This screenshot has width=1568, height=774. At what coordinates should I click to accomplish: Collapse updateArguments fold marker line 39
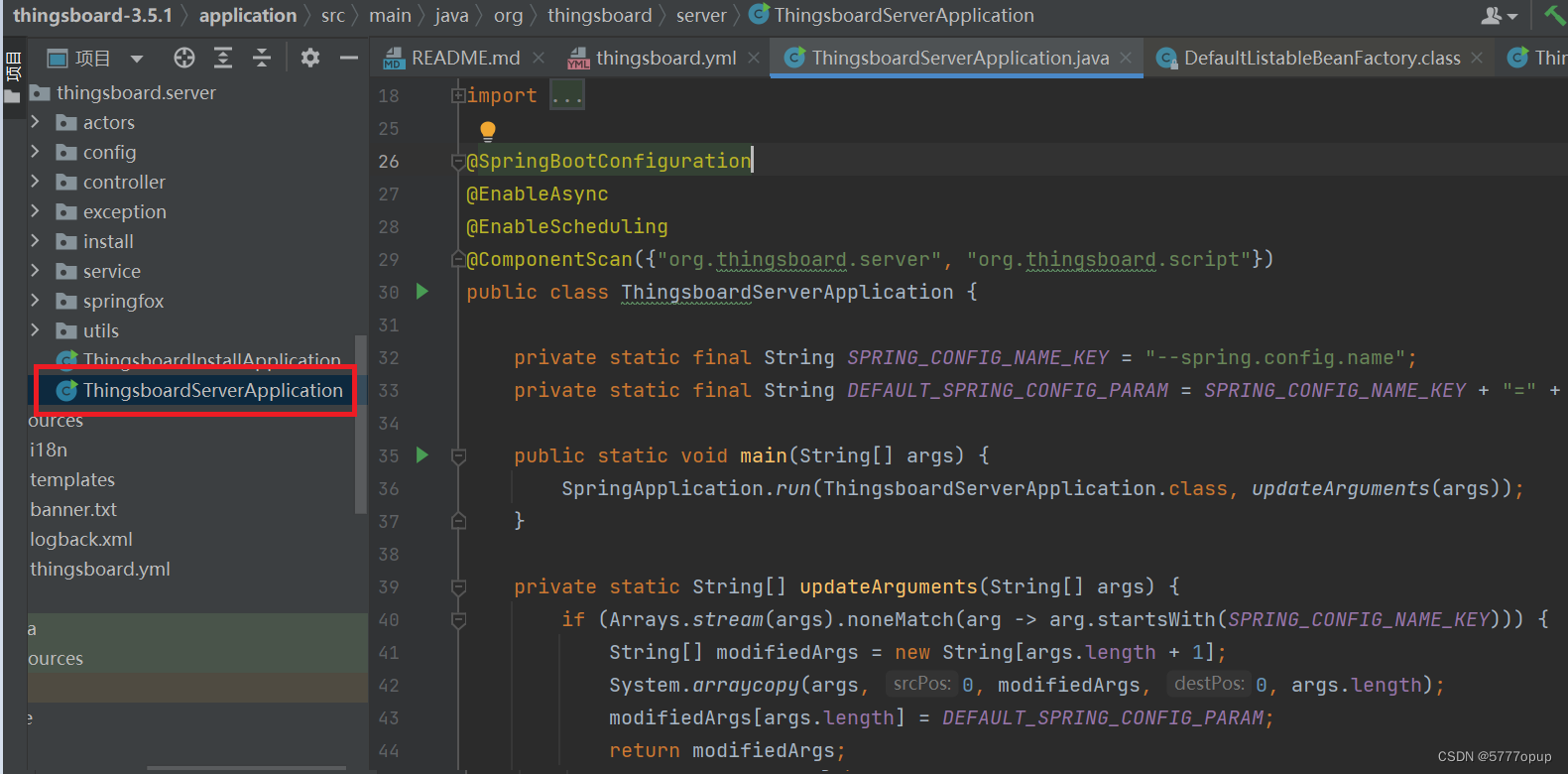click(x=458, y=587)
